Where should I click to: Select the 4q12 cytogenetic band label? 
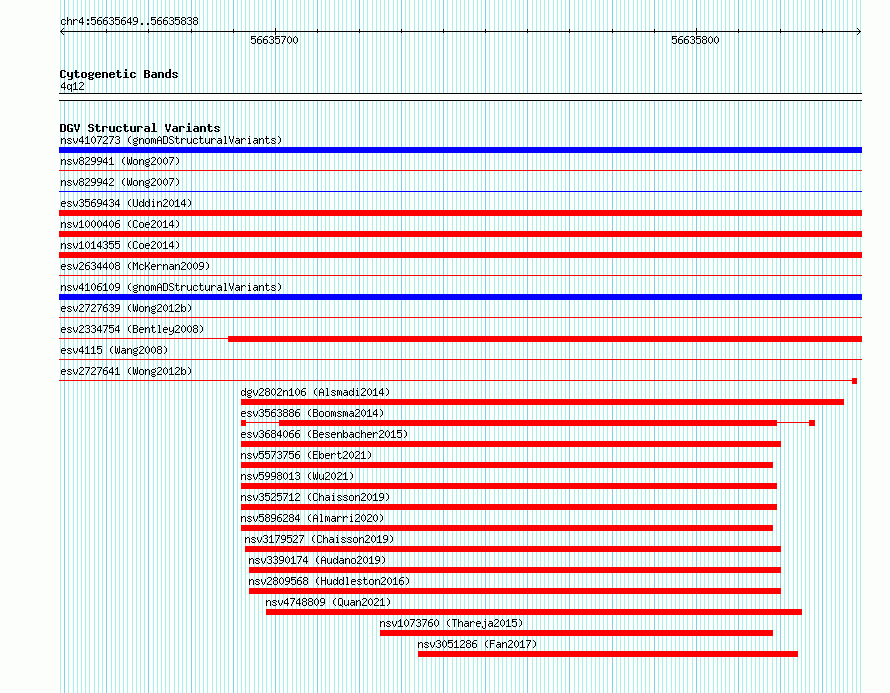72,86
